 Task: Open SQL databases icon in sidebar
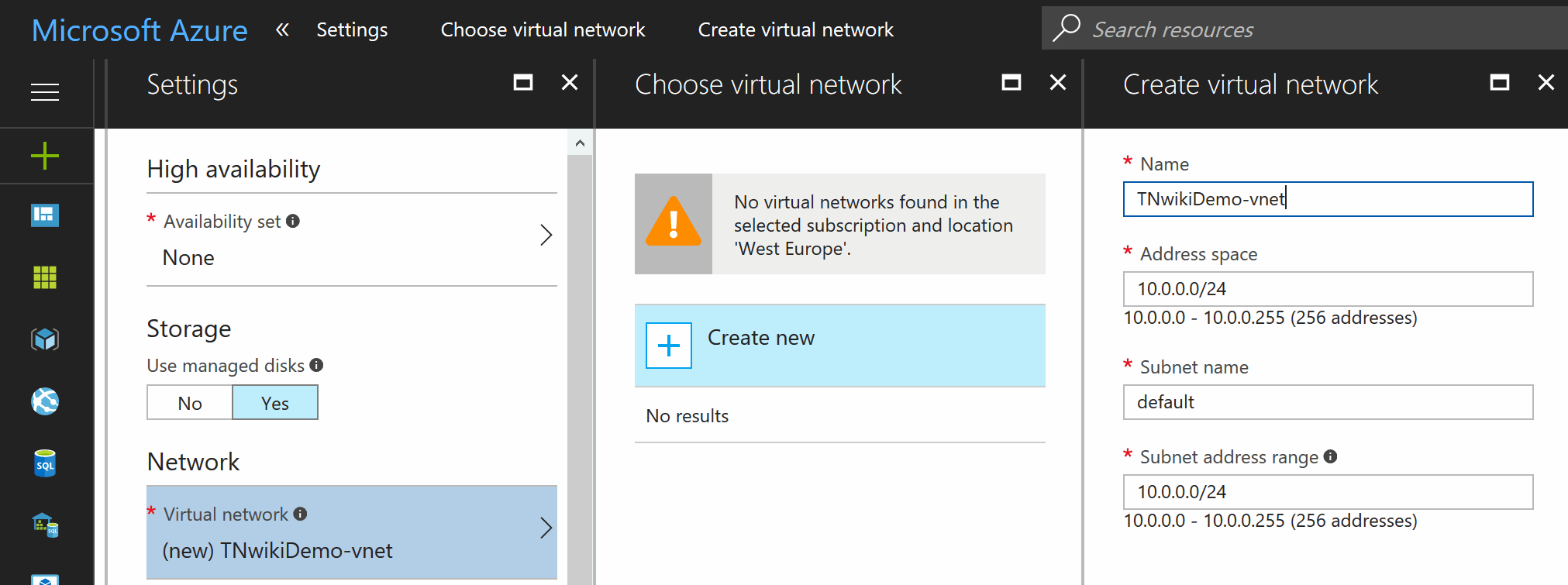pos(45,463)
